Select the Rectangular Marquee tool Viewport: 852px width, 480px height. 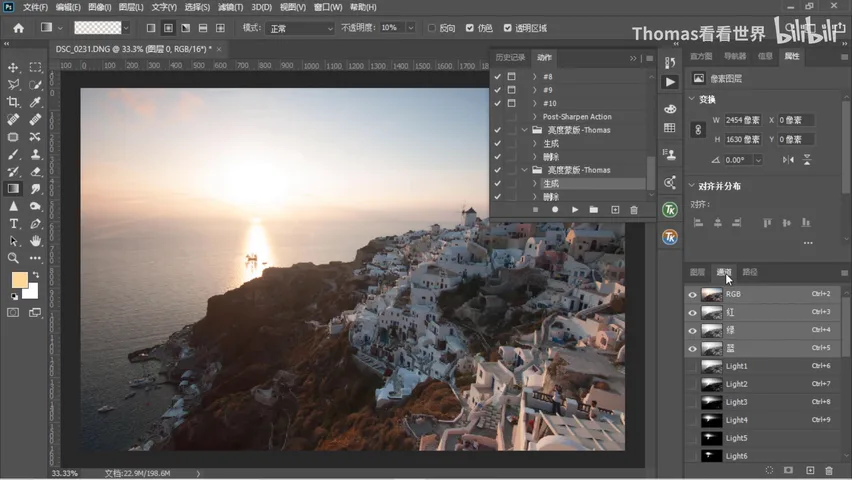35,67
